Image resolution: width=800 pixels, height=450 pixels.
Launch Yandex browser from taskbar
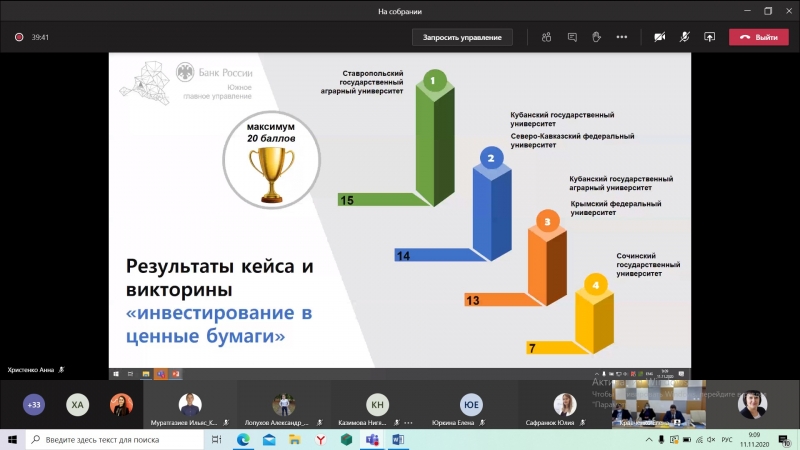(x=320, y=439)
